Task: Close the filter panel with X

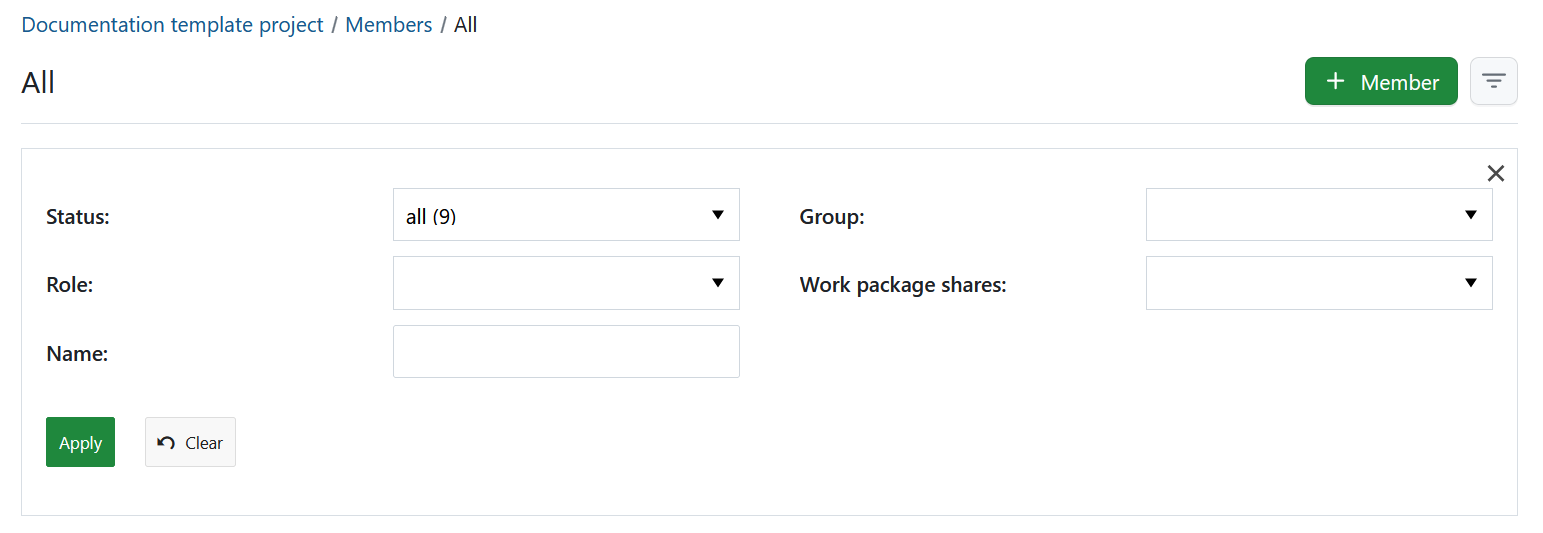Action: click(x=1495, y=173)
